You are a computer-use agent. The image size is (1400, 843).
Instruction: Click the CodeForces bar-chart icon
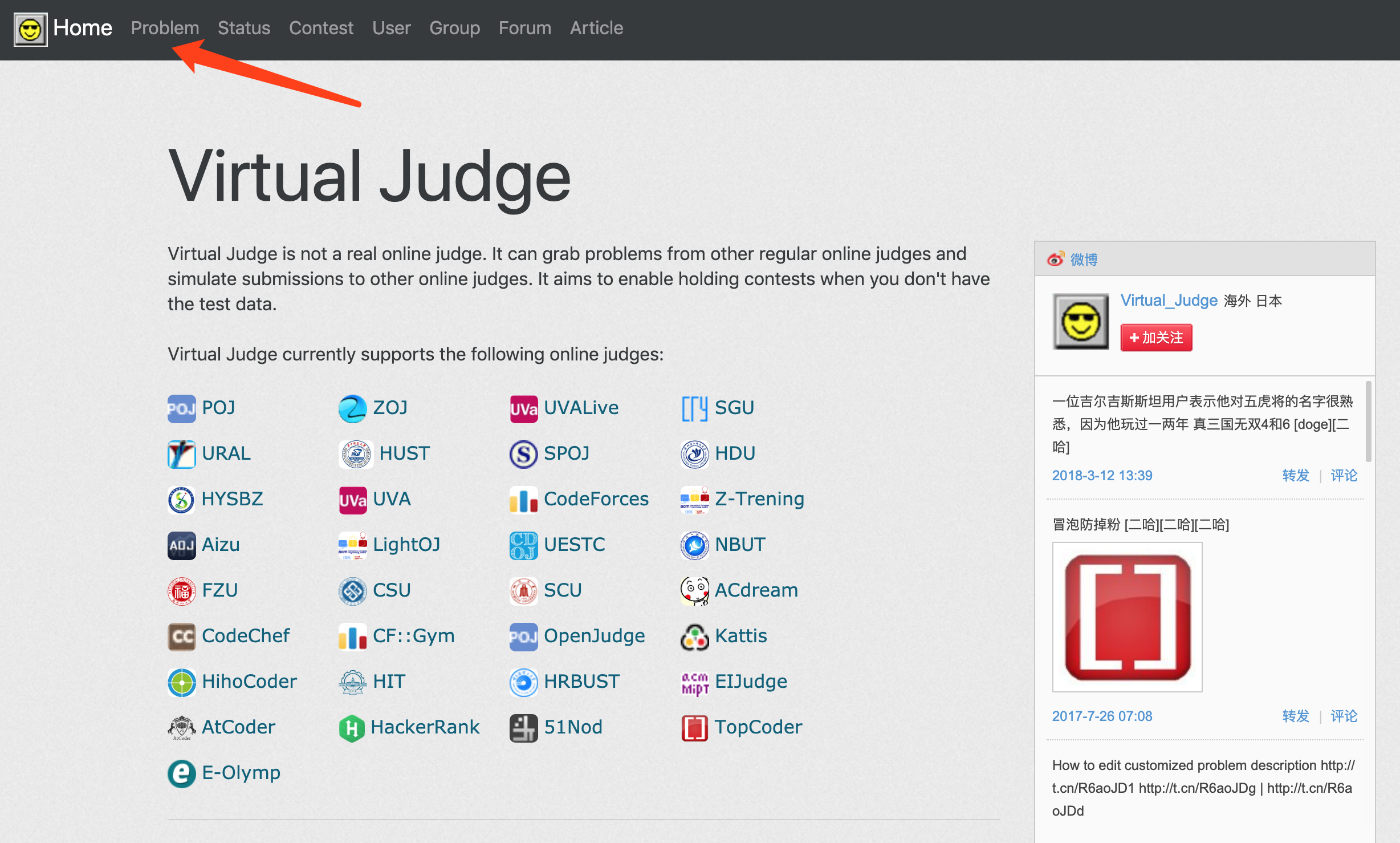click(x=524, y=500)
